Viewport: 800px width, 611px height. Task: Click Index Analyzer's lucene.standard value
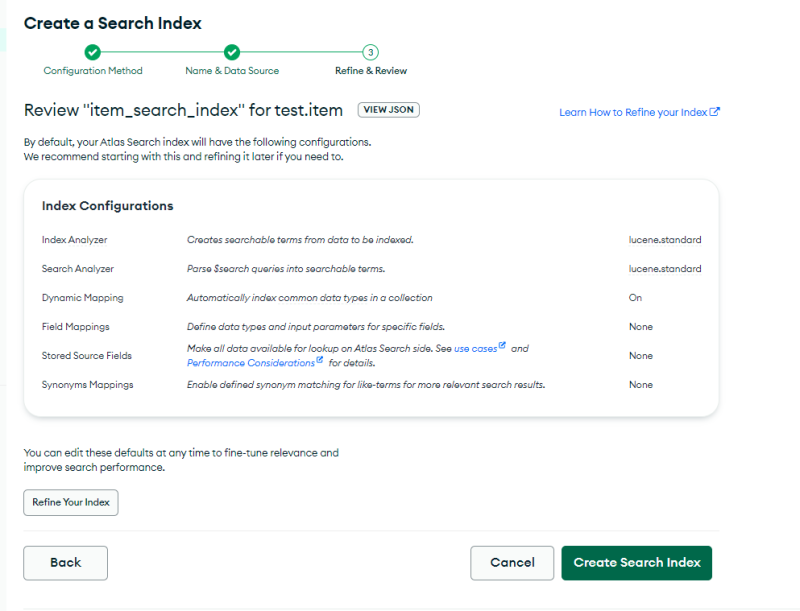664,240
